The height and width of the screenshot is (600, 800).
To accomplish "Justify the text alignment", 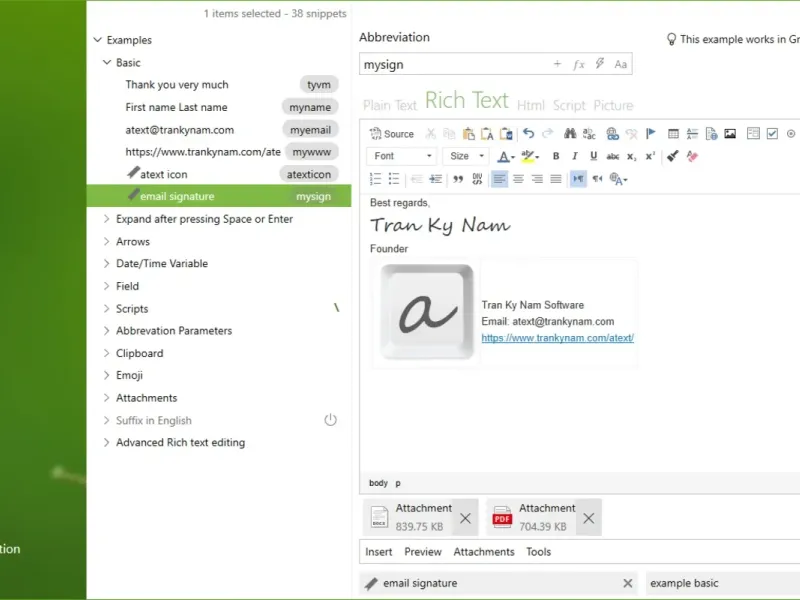I will pyautogui.click(x=556, y=179).
